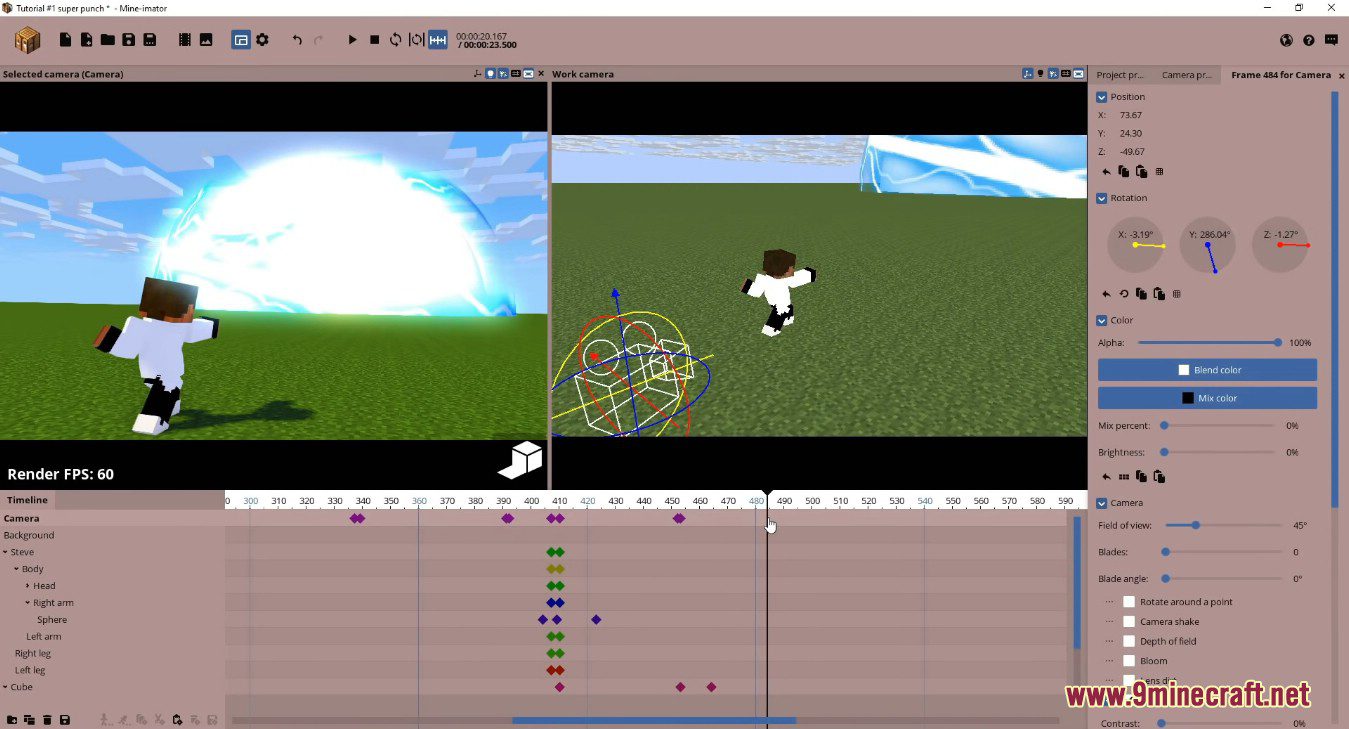Collapse the Steve tree item
The width and height of the screenshot is (1349, 729).
(5, 552)
